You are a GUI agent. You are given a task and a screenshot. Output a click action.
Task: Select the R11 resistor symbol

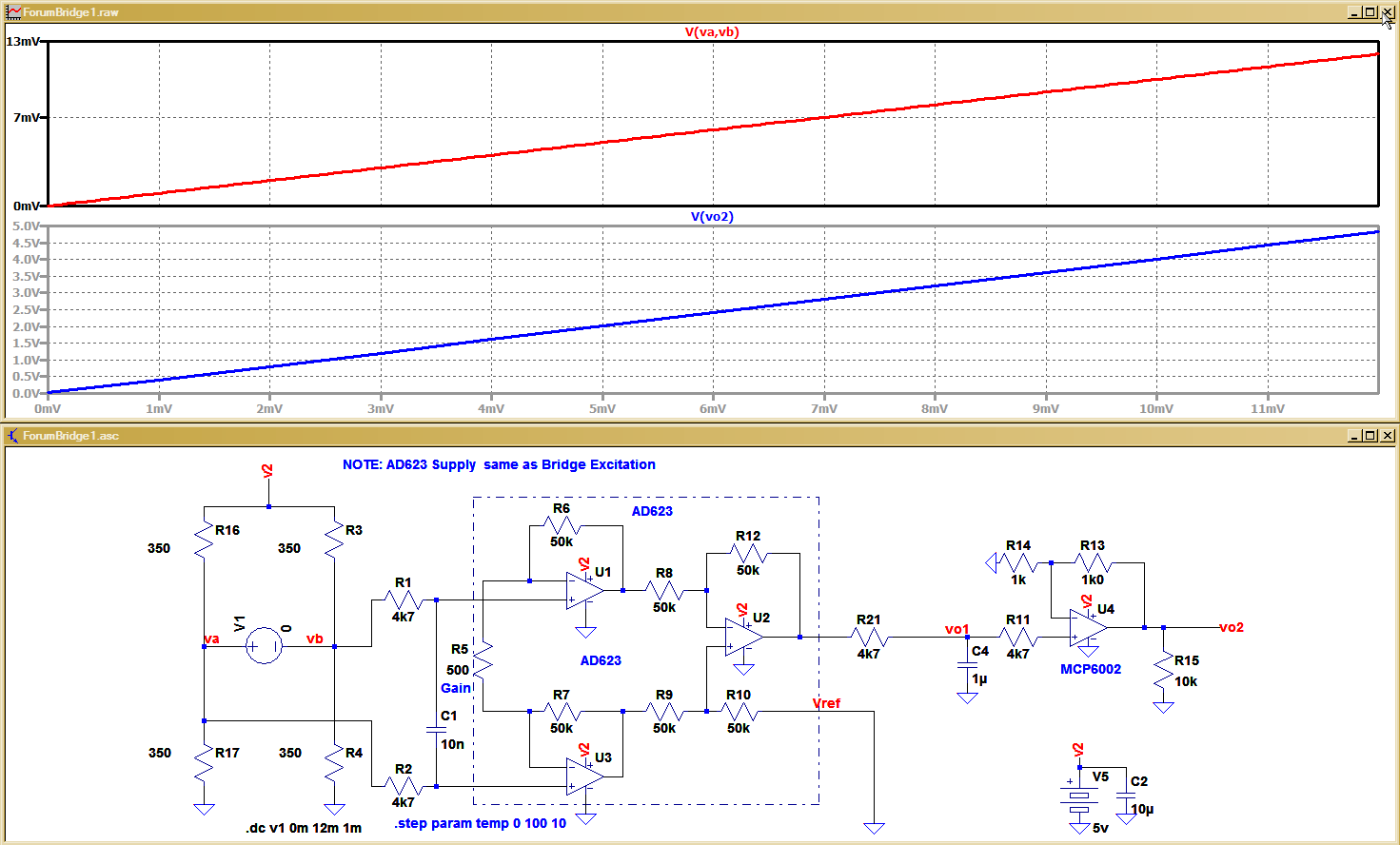(1018, 637)
